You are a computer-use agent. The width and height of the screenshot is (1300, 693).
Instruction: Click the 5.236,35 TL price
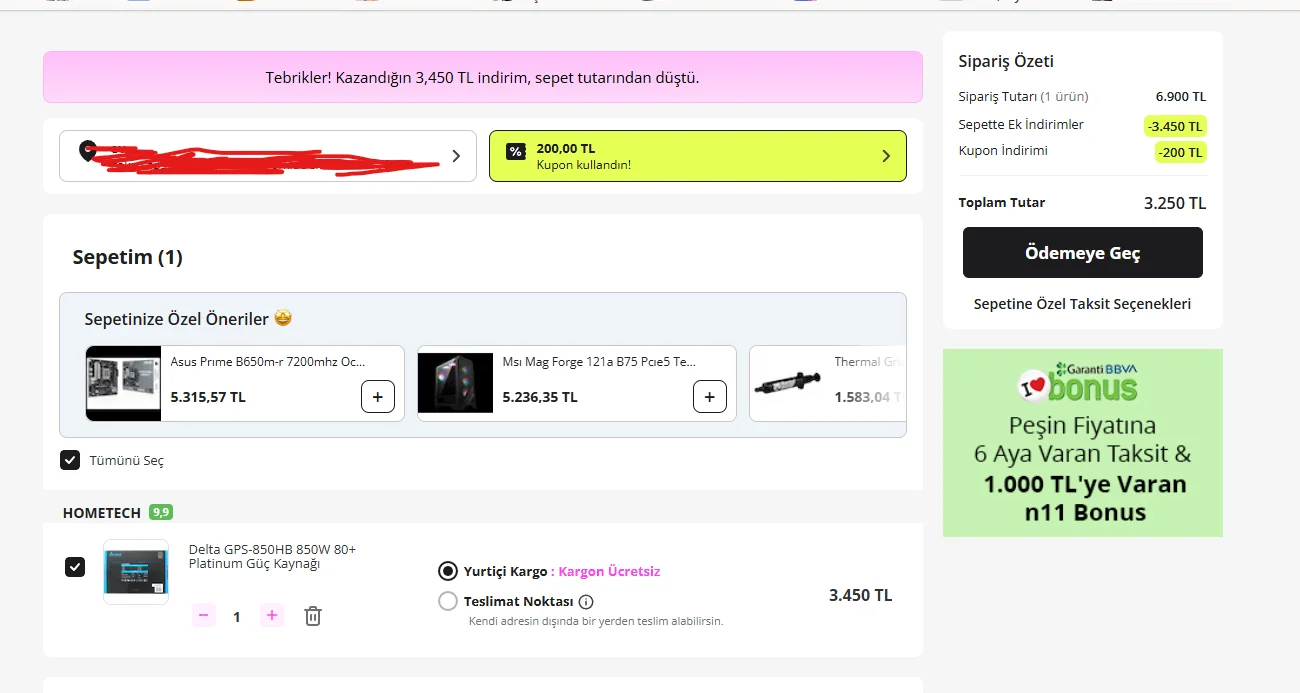tap(540, 397)
